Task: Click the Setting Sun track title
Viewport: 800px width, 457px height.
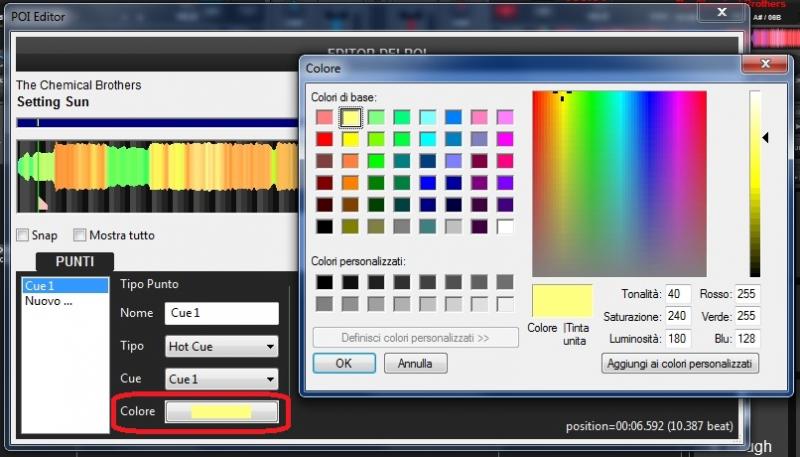Action: [53, 102]
